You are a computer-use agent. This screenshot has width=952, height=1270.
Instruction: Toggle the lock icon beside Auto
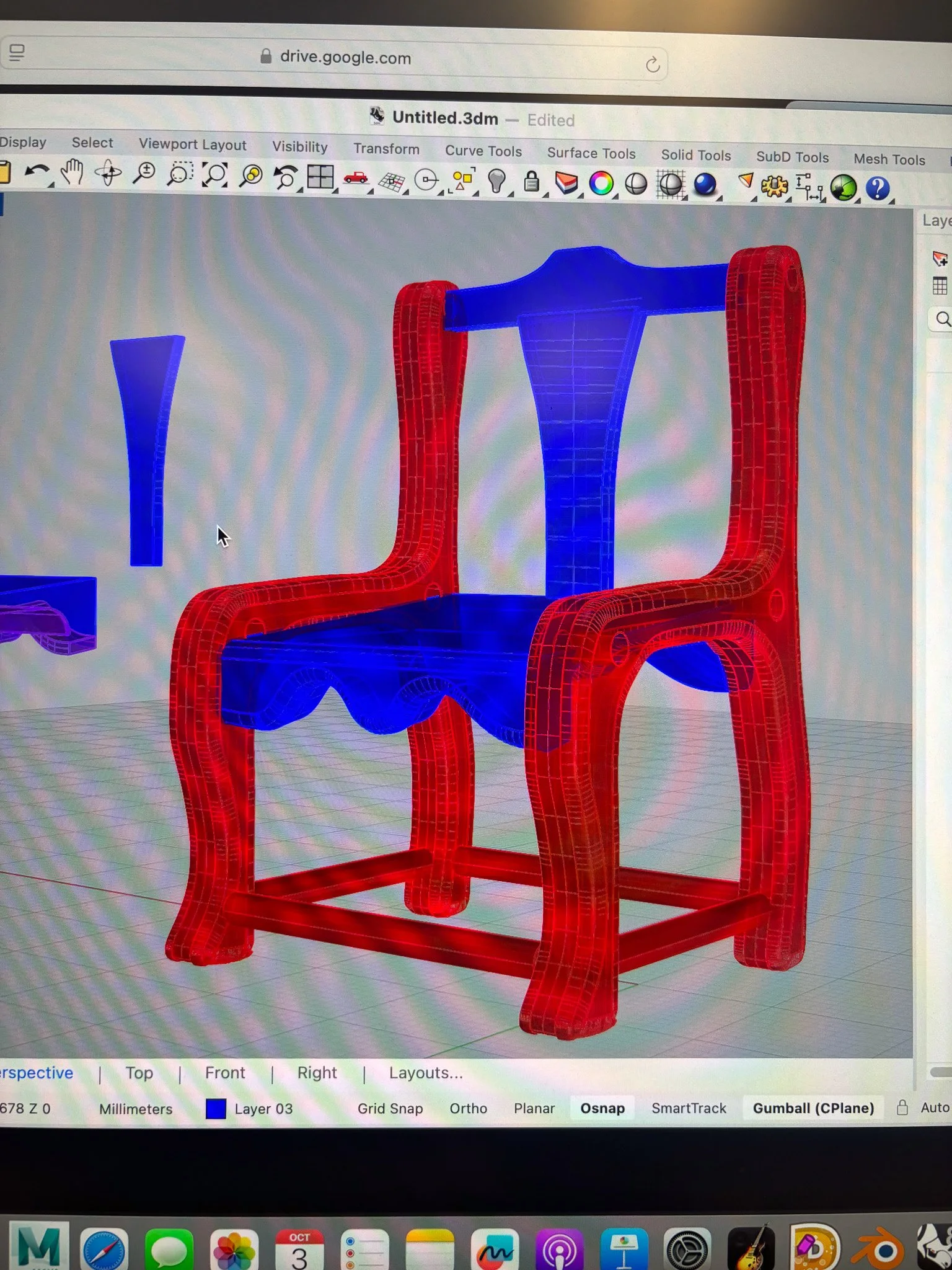(902, 1108)
